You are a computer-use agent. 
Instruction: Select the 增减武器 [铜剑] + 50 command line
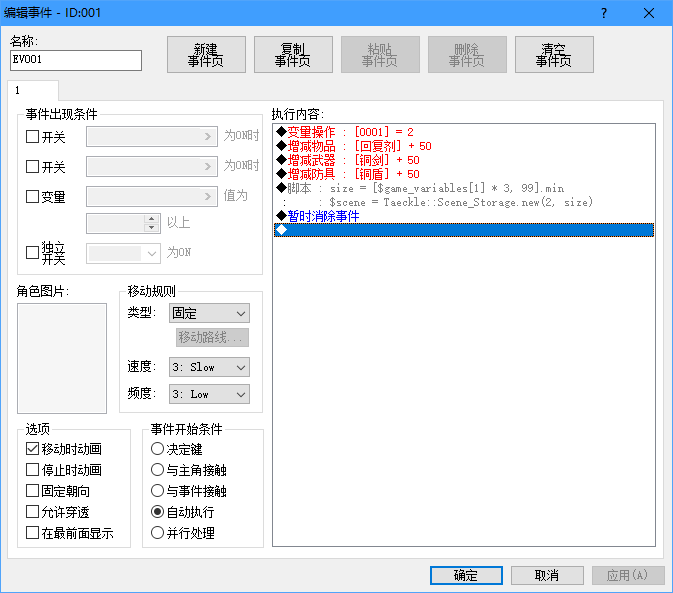click(464, 160)
